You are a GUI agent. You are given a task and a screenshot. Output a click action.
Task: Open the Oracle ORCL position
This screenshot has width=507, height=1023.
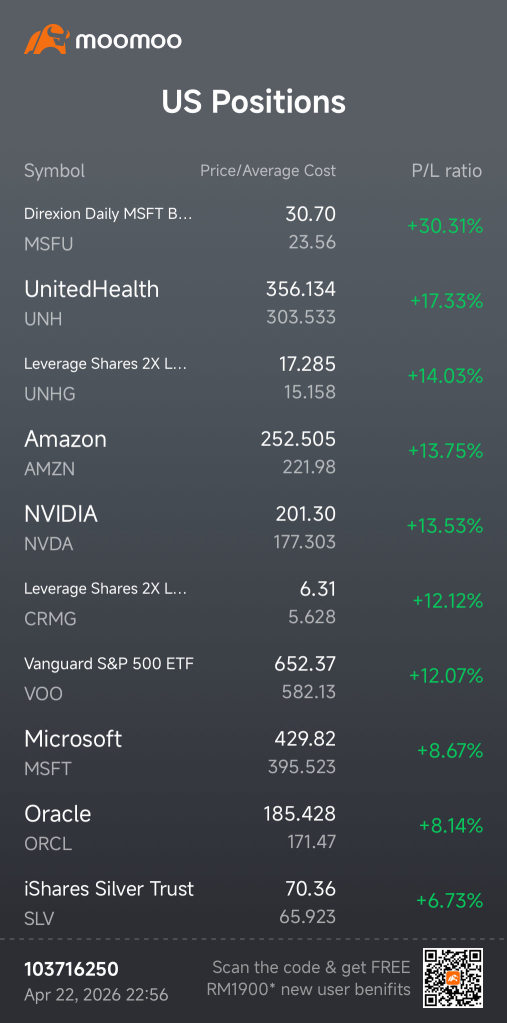(x=253, y=828)
